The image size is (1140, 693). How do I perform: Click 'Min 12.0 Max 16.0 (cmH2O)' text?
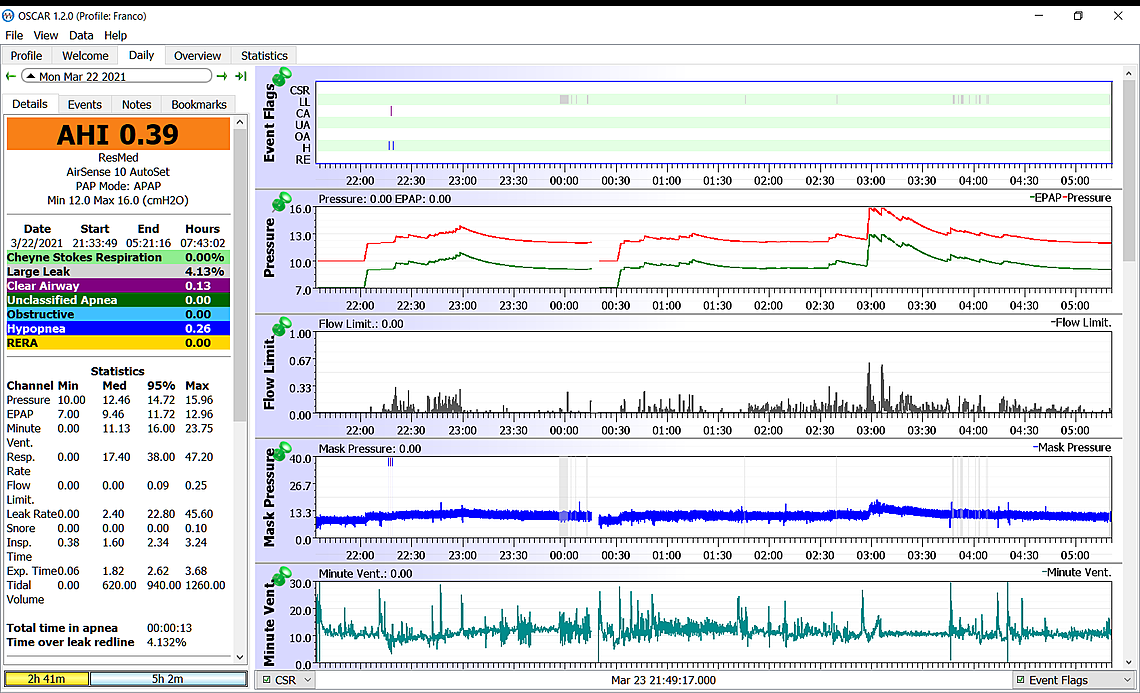(x=118, y=201)
